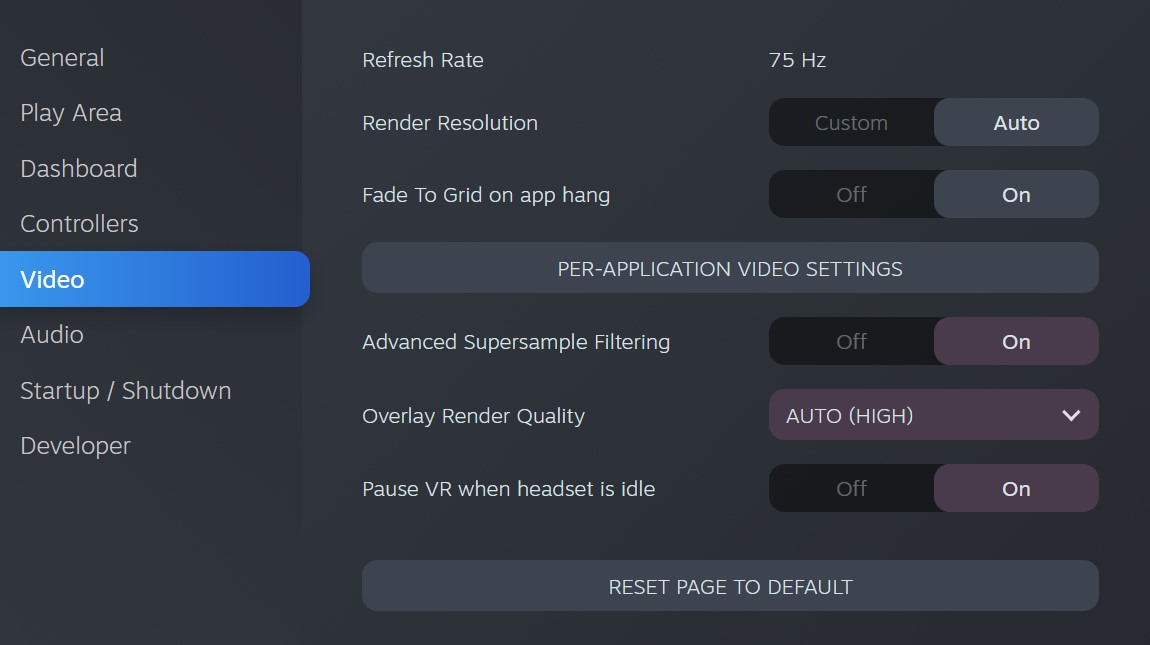Open Startup / Shutdown settings
Screen dimensions: 1150x645
pos(125,390)
